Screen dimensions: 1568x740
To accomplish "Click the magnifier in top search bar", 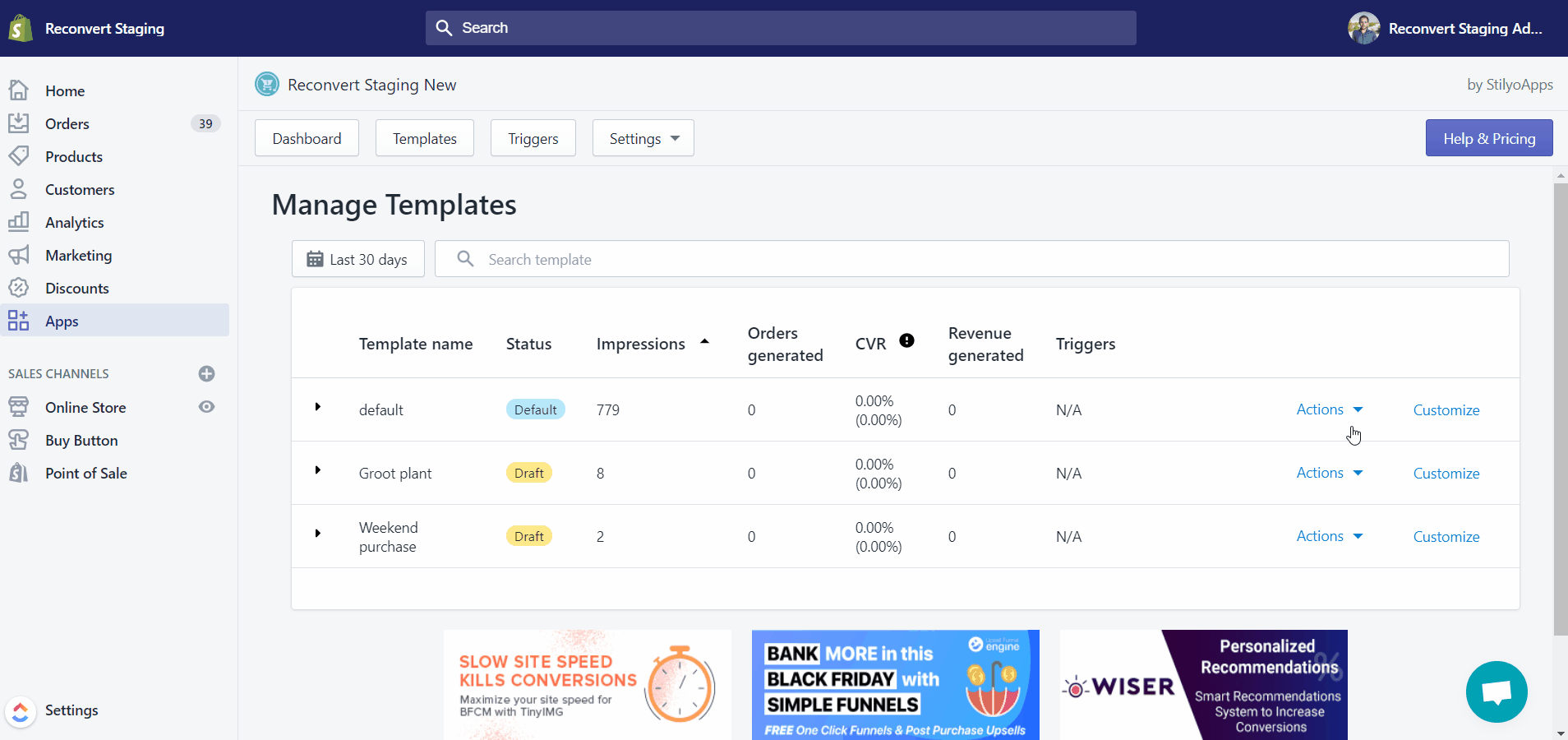I will point(444,28).
